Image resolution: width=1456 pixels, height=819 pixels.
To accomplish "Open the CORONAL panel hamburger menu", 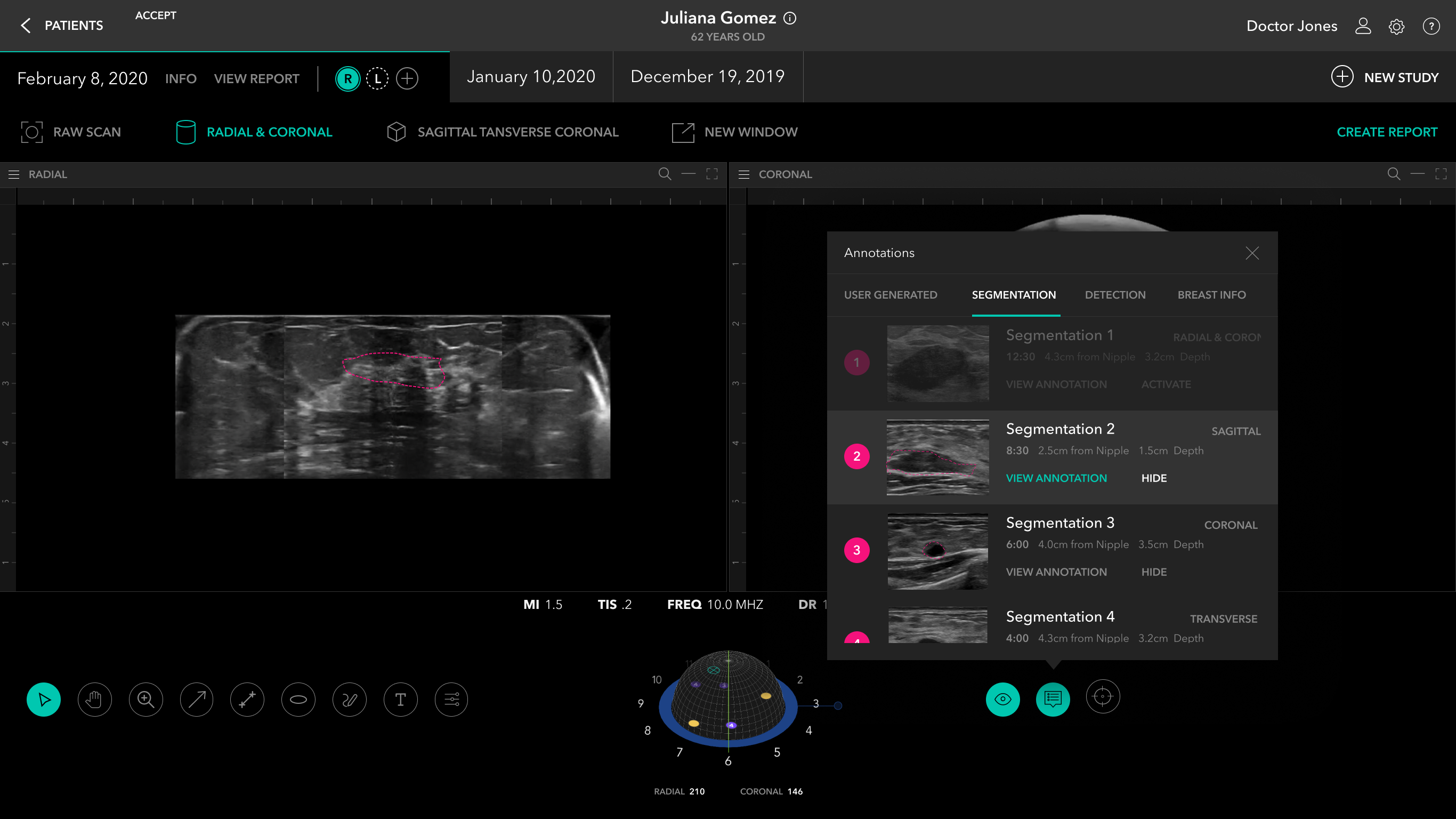I will (x=744, y=174).
